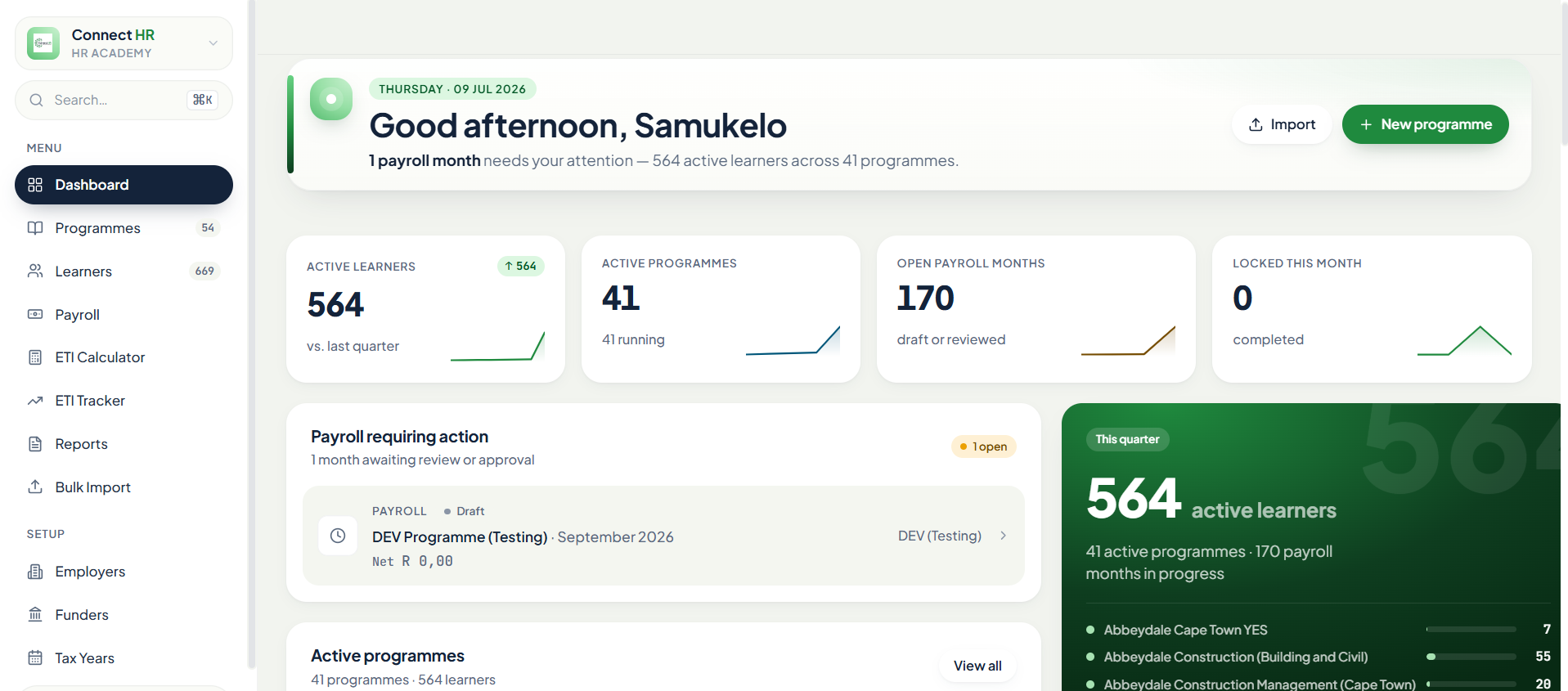Click the Active Learners sparkline chart
The width and height of the screenshot is (1568, 691).
(497, 346)
